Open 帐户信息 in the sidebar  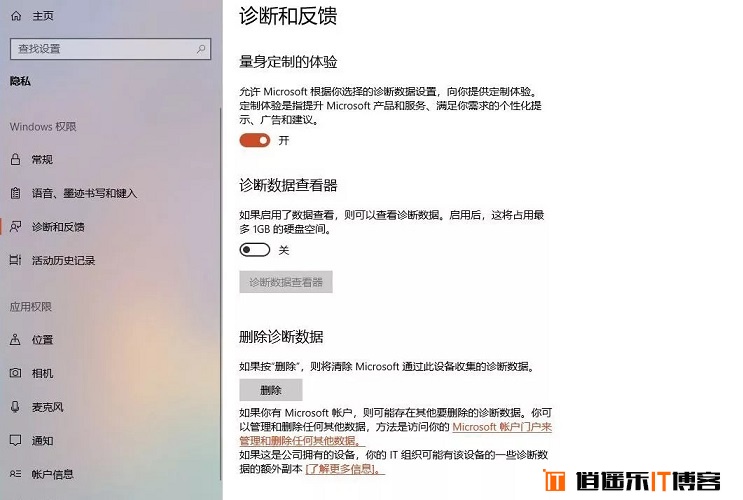[52, 474]
